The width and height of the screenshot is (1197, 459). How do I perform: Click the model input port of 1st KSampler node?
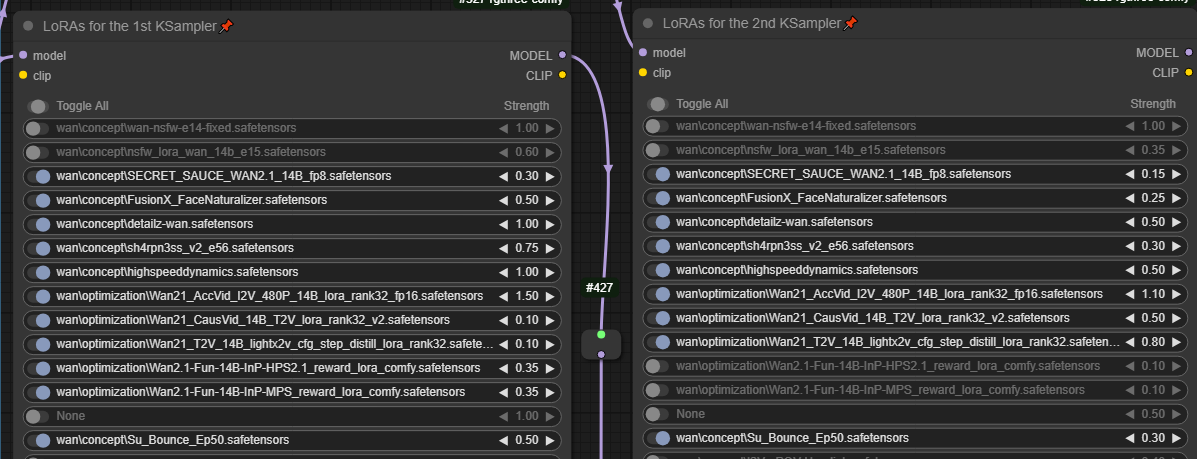click(23, 55)
